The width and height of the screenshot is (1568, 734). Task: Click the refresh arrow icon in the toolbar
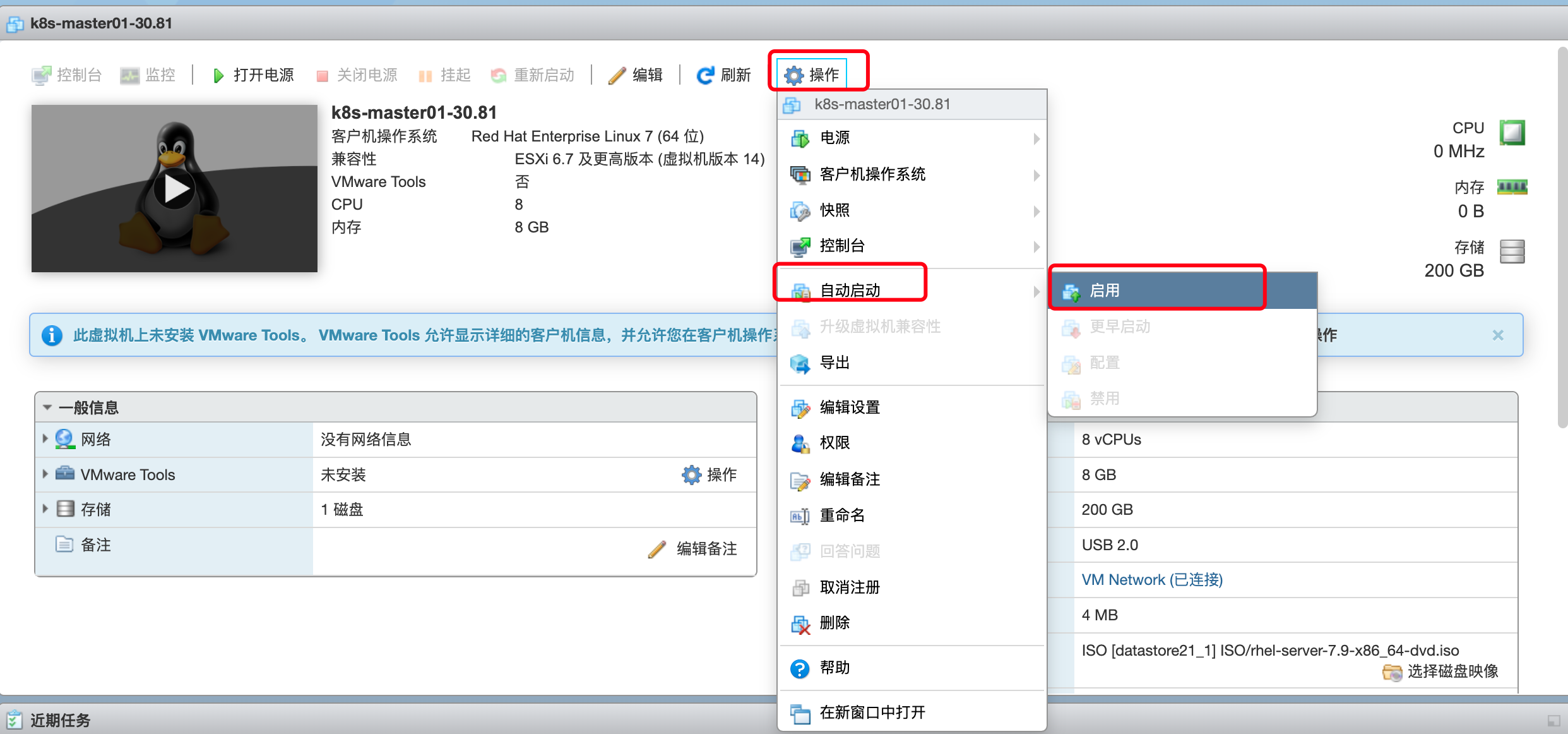coord(705,76)
